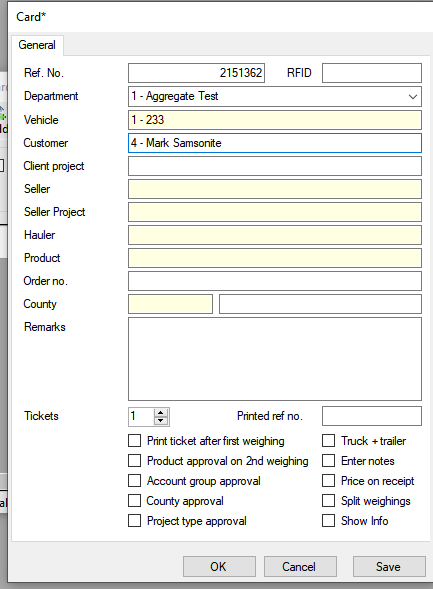Tick Project type approval checkbox

click(x=134, y=521)
